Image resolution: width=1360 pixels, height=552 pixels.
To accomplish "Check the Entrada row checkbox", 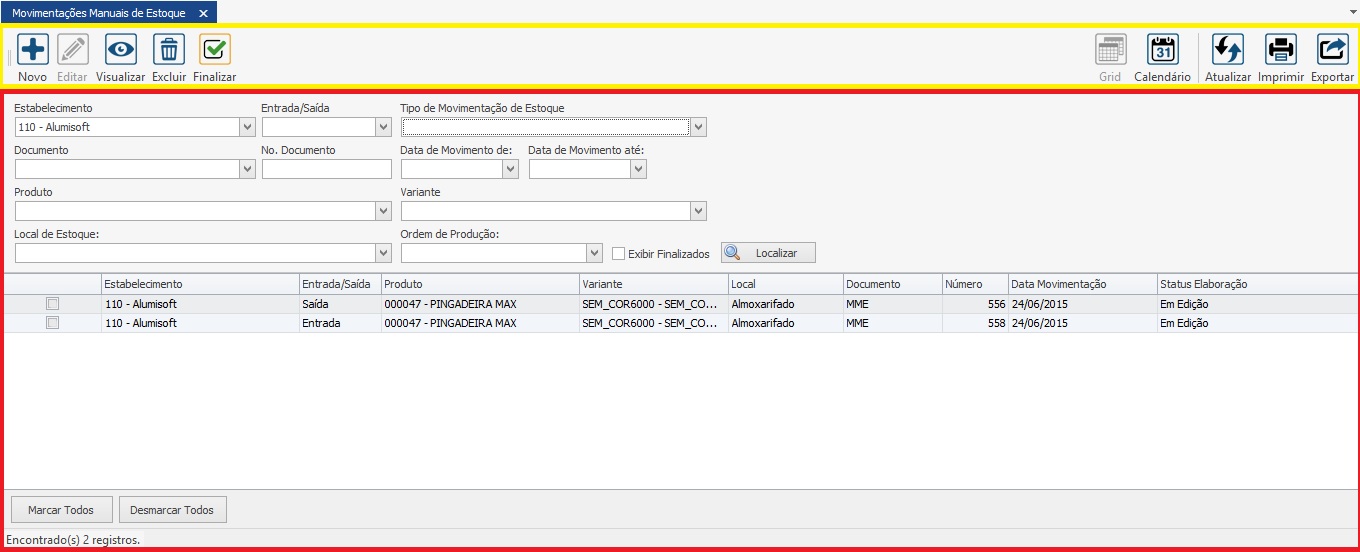I will click(53, 323).
